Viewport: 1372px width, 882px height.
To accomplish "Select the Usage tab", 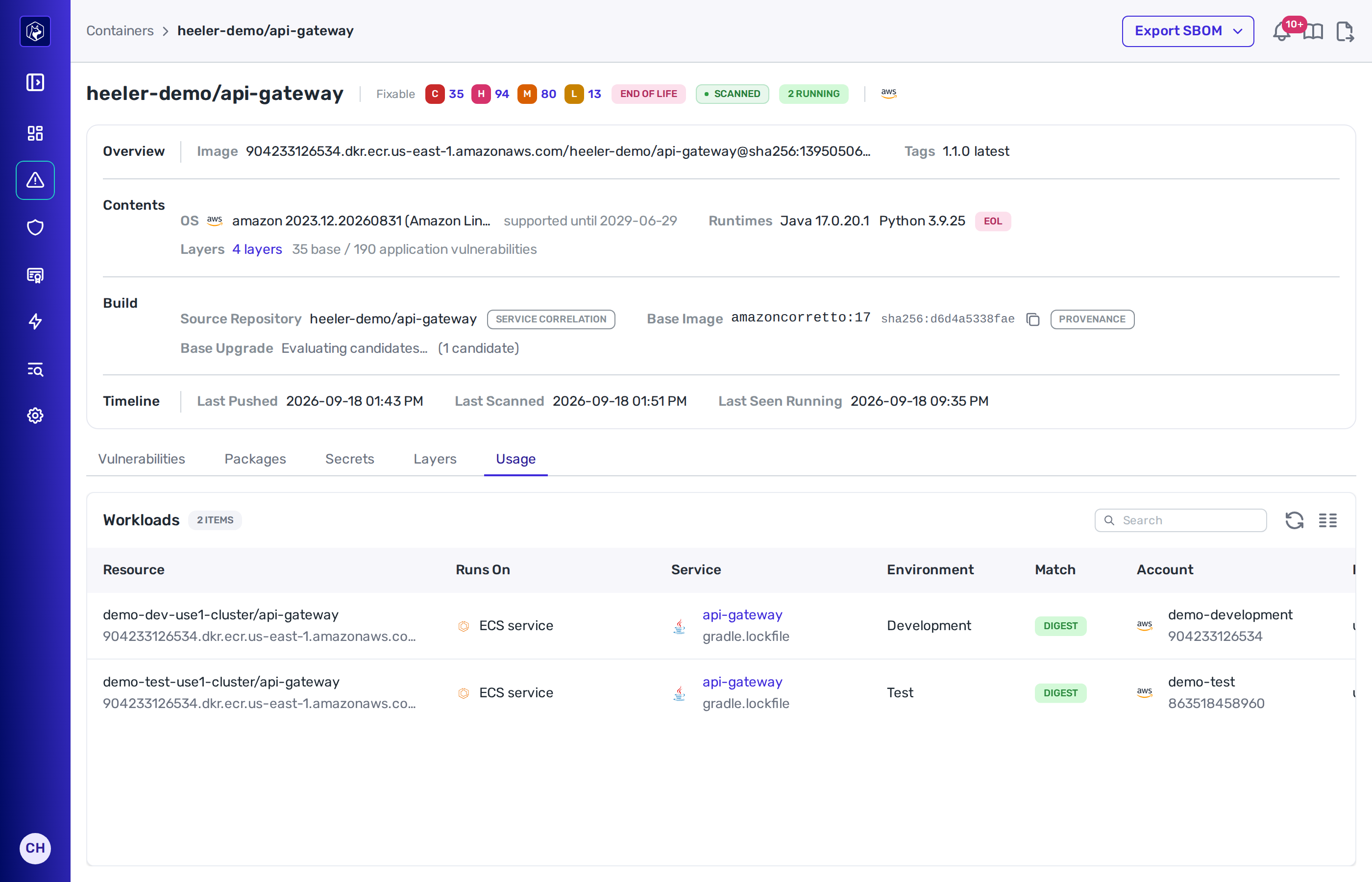I will click(515, 459).
